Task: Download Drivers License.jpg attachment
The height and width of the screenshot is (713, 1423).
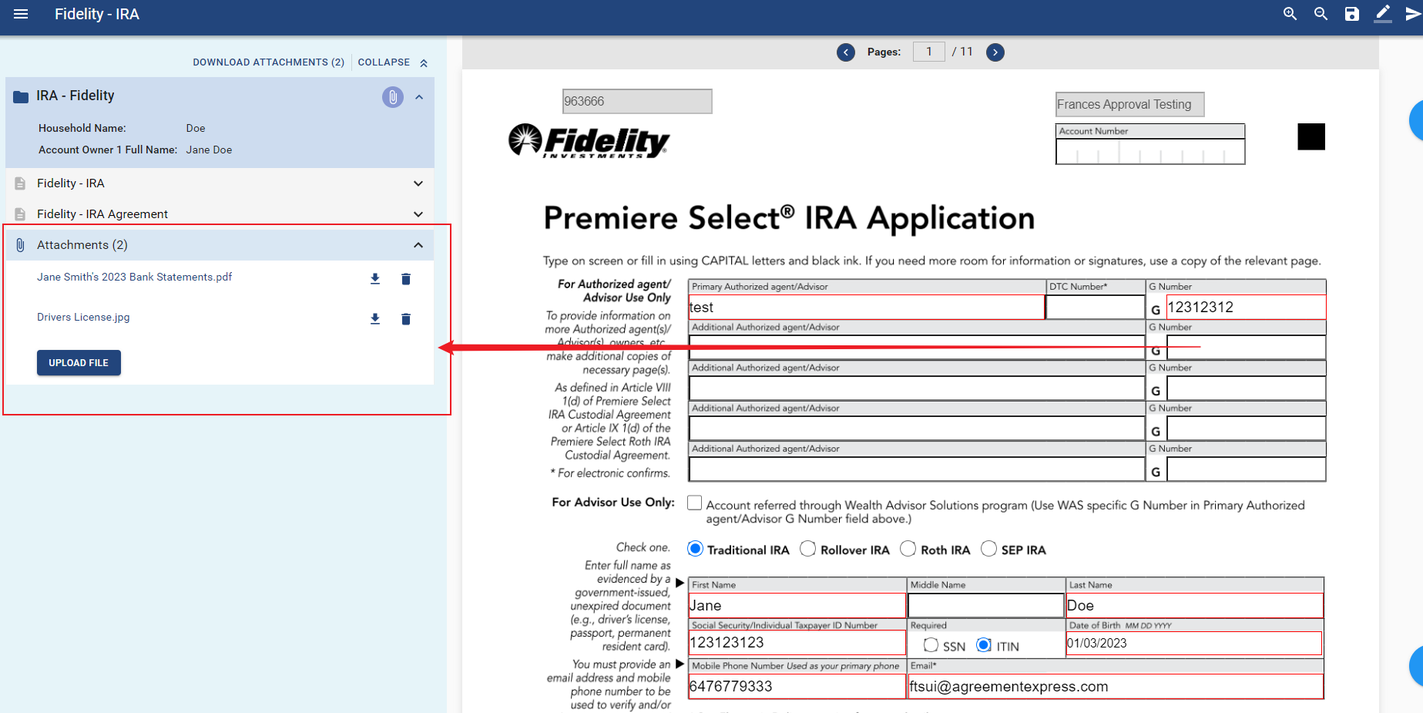Action: pos(375,319)
